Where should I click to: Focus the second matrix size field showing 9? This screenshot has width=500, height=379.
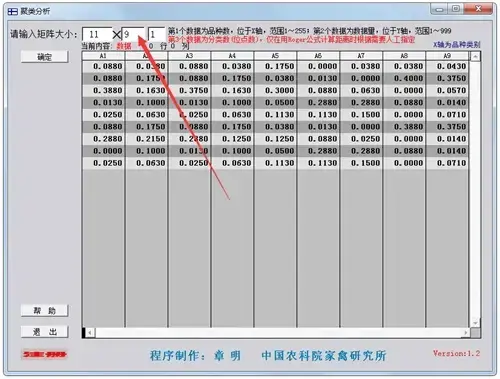pyautogui.click(x=133, y=34)
